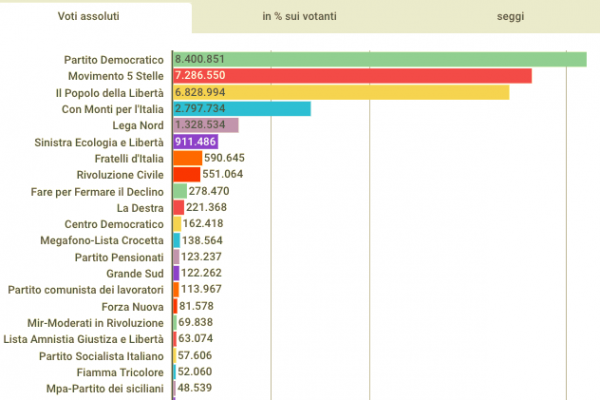Screen dimensions: 600x400
Task: Select the Centro Democratico label
Action: click(x=114, y=223)
